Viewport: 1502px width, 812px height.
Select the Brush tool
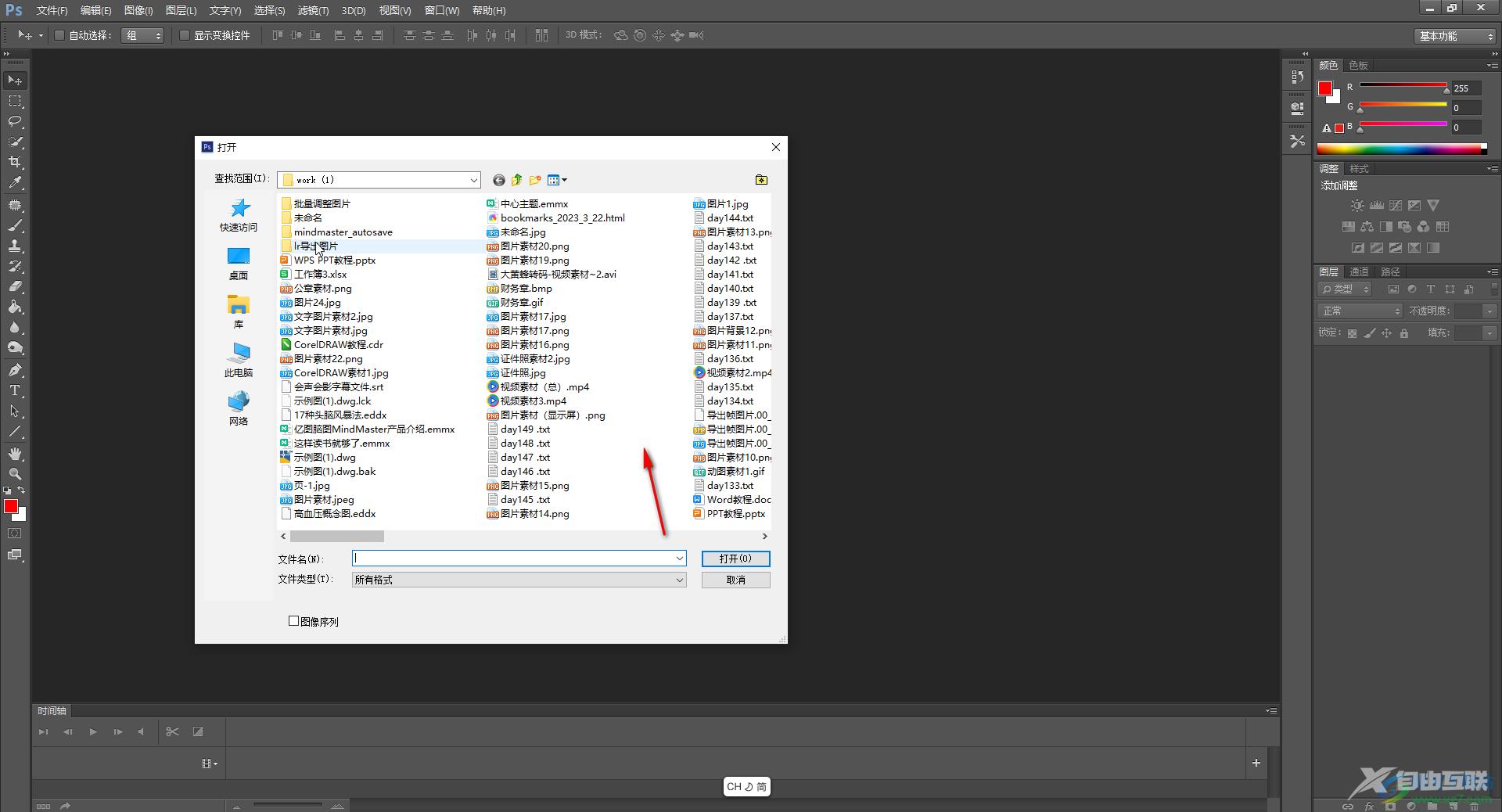click(x=15, y=225)
